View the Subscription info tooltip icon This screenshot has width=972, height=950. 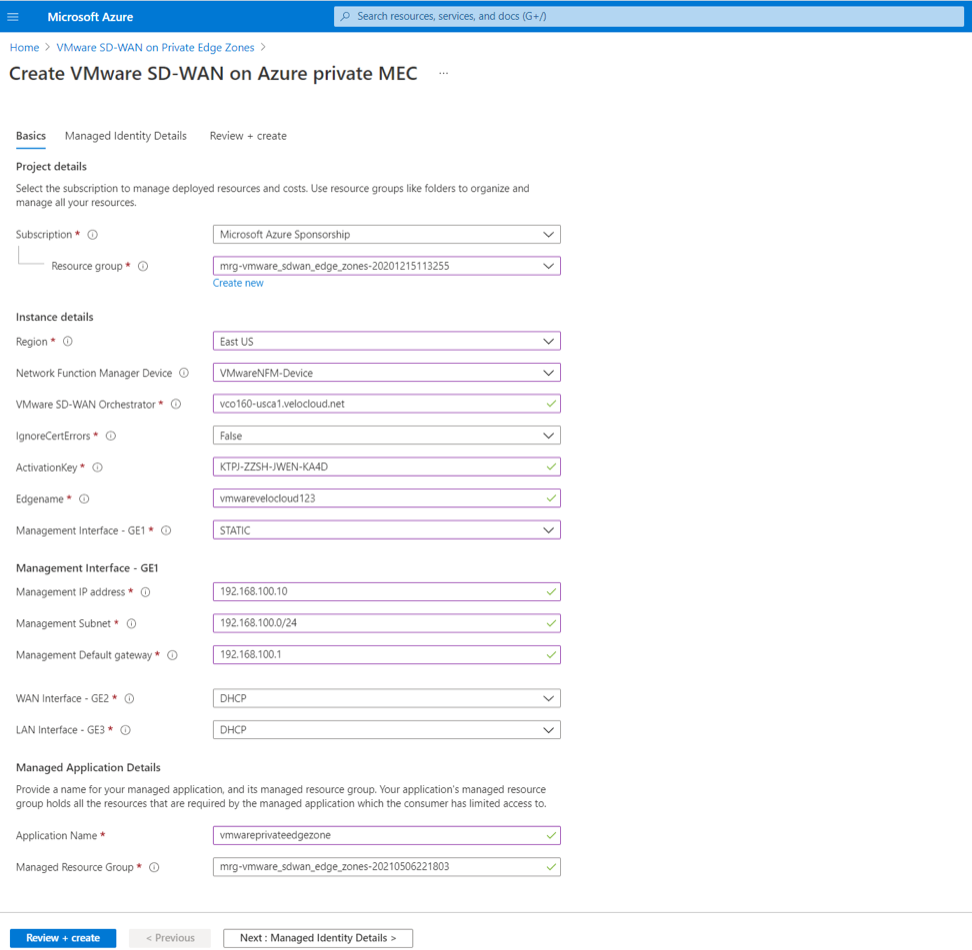92,234
